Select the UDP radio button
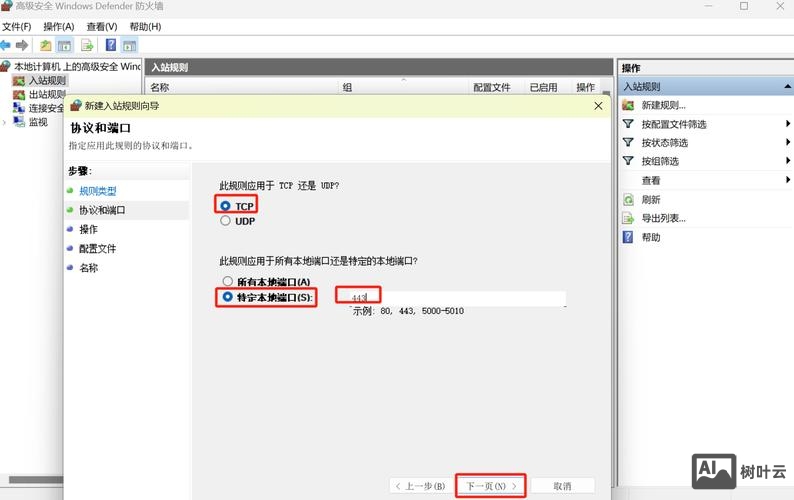This screenshot has width=794, height=500. pyautogui.click(x=225, y=220)
